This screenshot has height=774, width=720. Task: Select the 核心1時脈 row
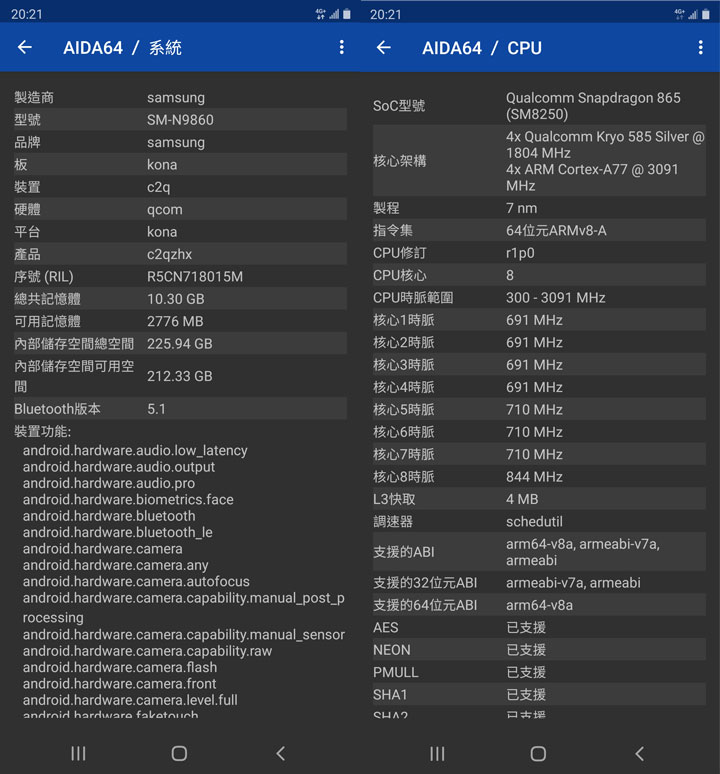[x=539, y=320]
